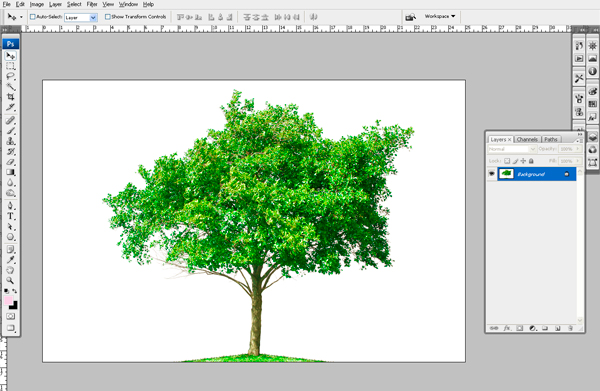Screen dimensions: 600x391
Task: Delete layer with trash icon
Action: [570, 328]
